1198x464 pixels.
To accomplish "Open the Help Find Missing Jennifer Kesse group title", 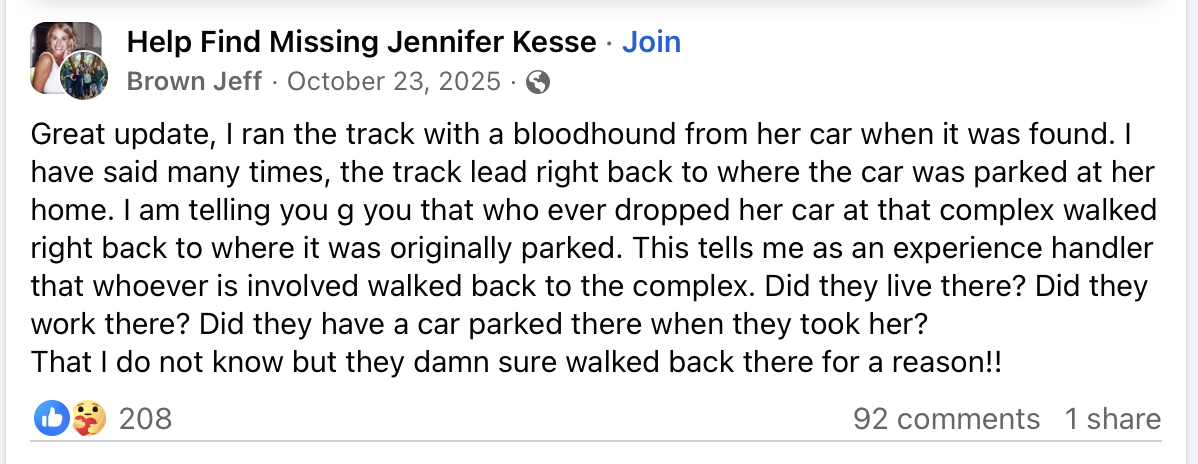I will (361, 42).
